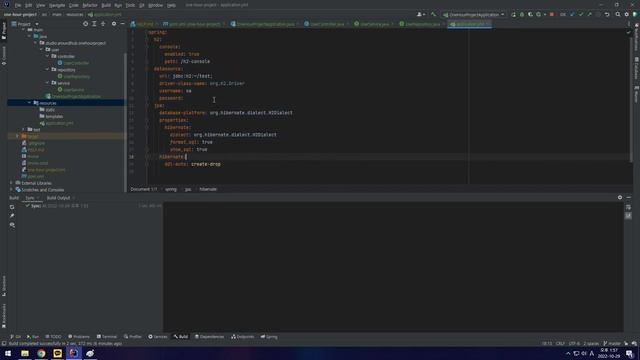
Task: Collapse the controller package node
Action: point(47,56)
